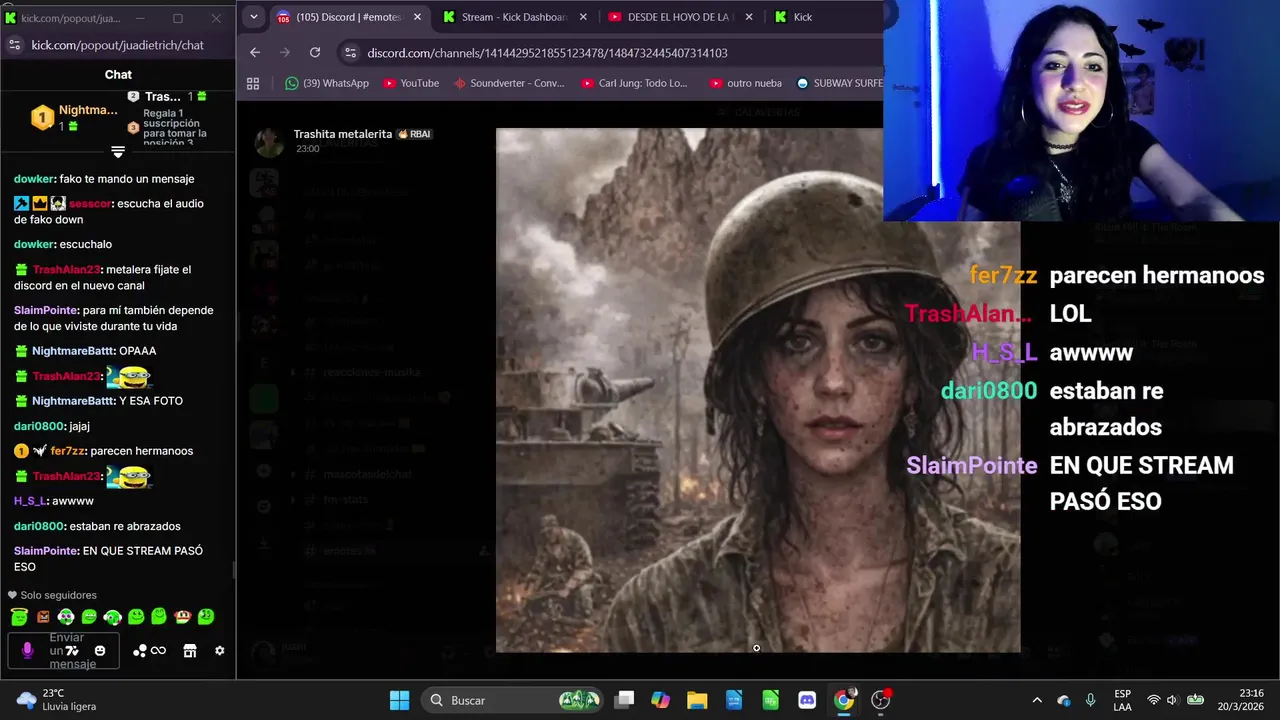Viewport: 1280px width, 720px height.
Task: Open the Discord app from the taskbar
Action: (807, 700)
